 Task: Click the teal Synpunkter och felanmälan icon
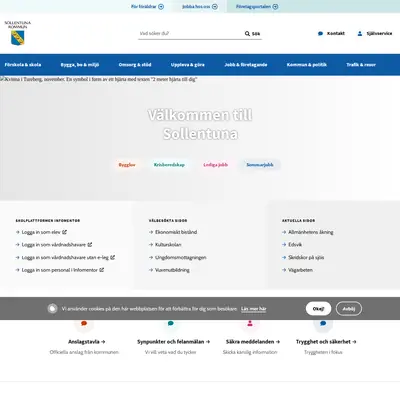pyautogui.click(x=171, y=323)
